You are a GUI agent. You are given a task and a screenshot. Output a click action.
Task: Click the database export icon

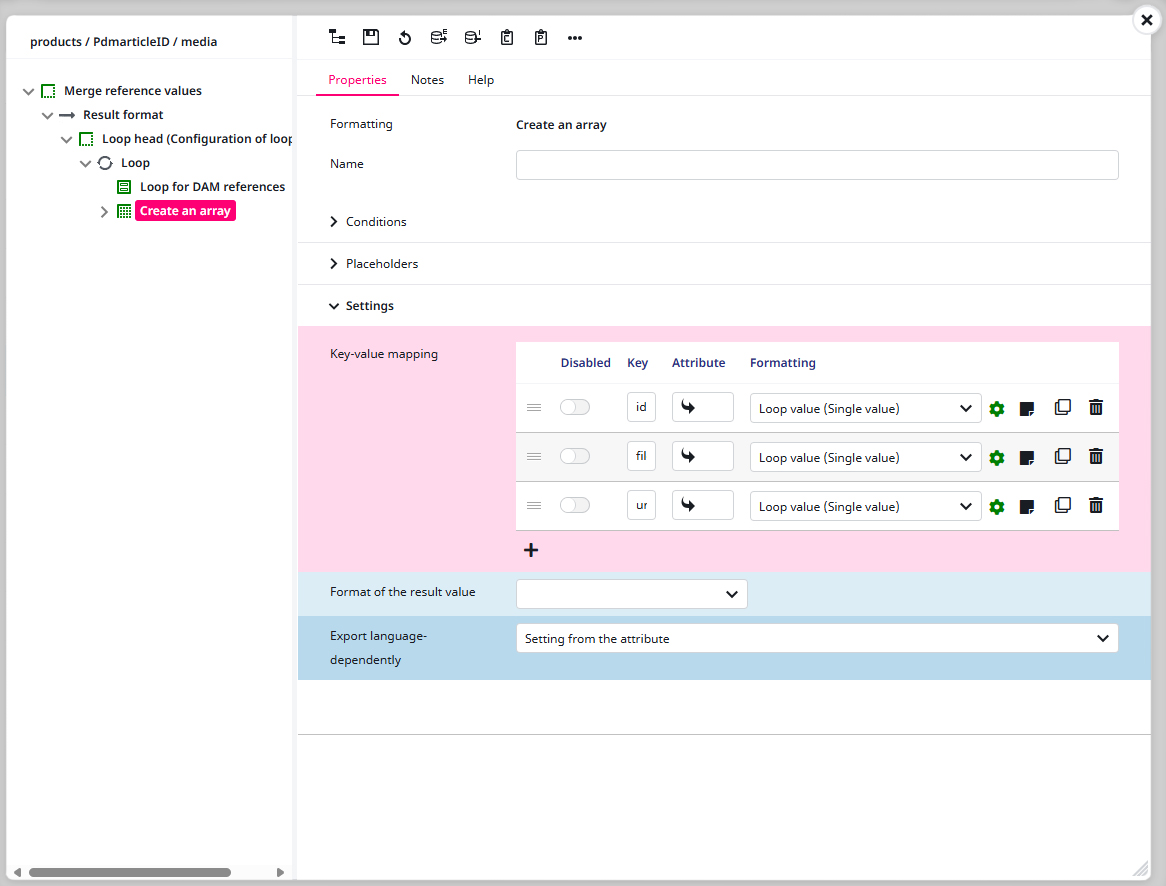click(x=439, y=37)
